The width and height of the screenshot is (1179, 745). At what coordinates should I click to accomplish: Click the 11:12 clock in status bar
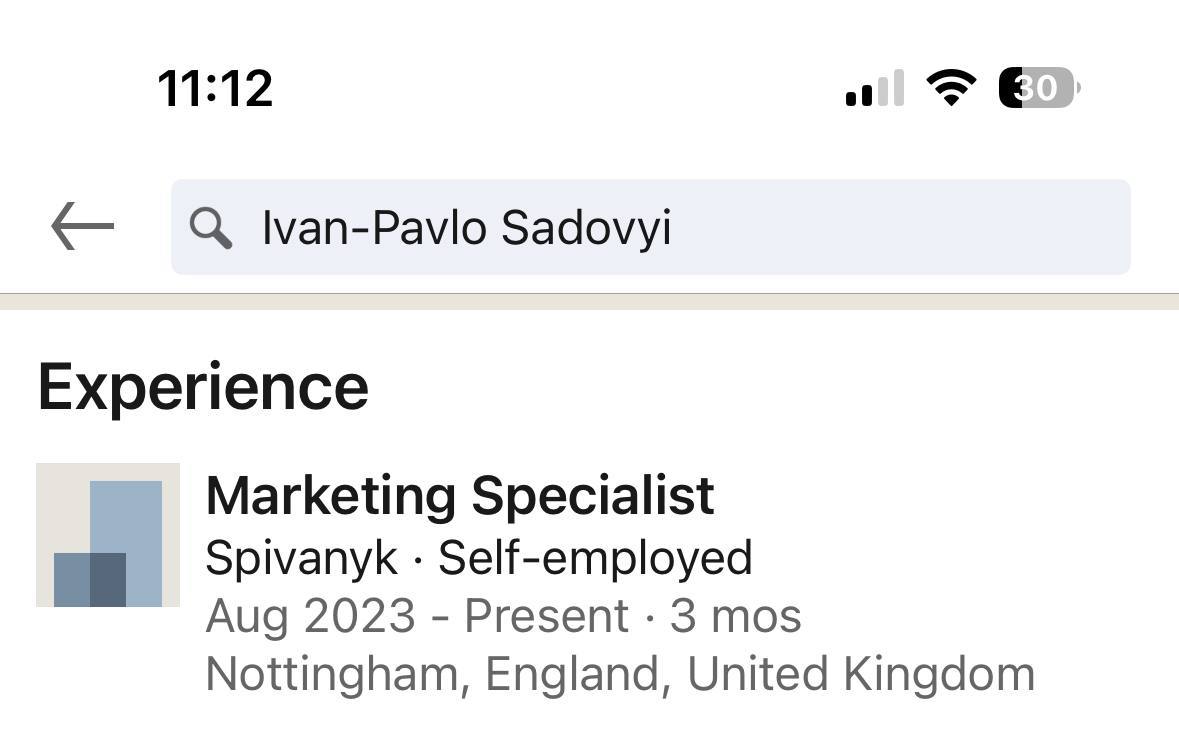tap(215, 88)
